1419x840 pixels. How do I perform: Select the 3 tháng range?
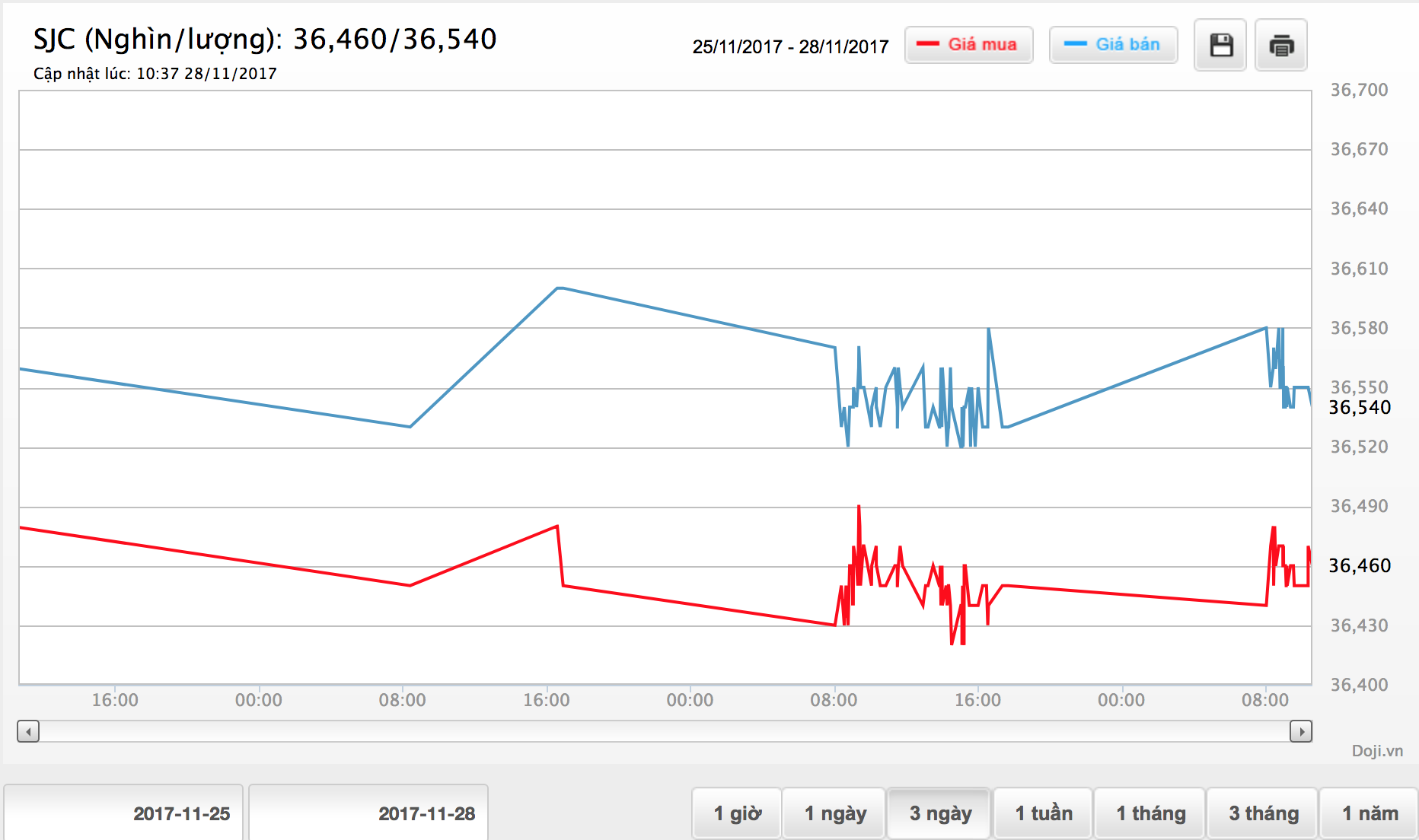[x=1263, y=813]
